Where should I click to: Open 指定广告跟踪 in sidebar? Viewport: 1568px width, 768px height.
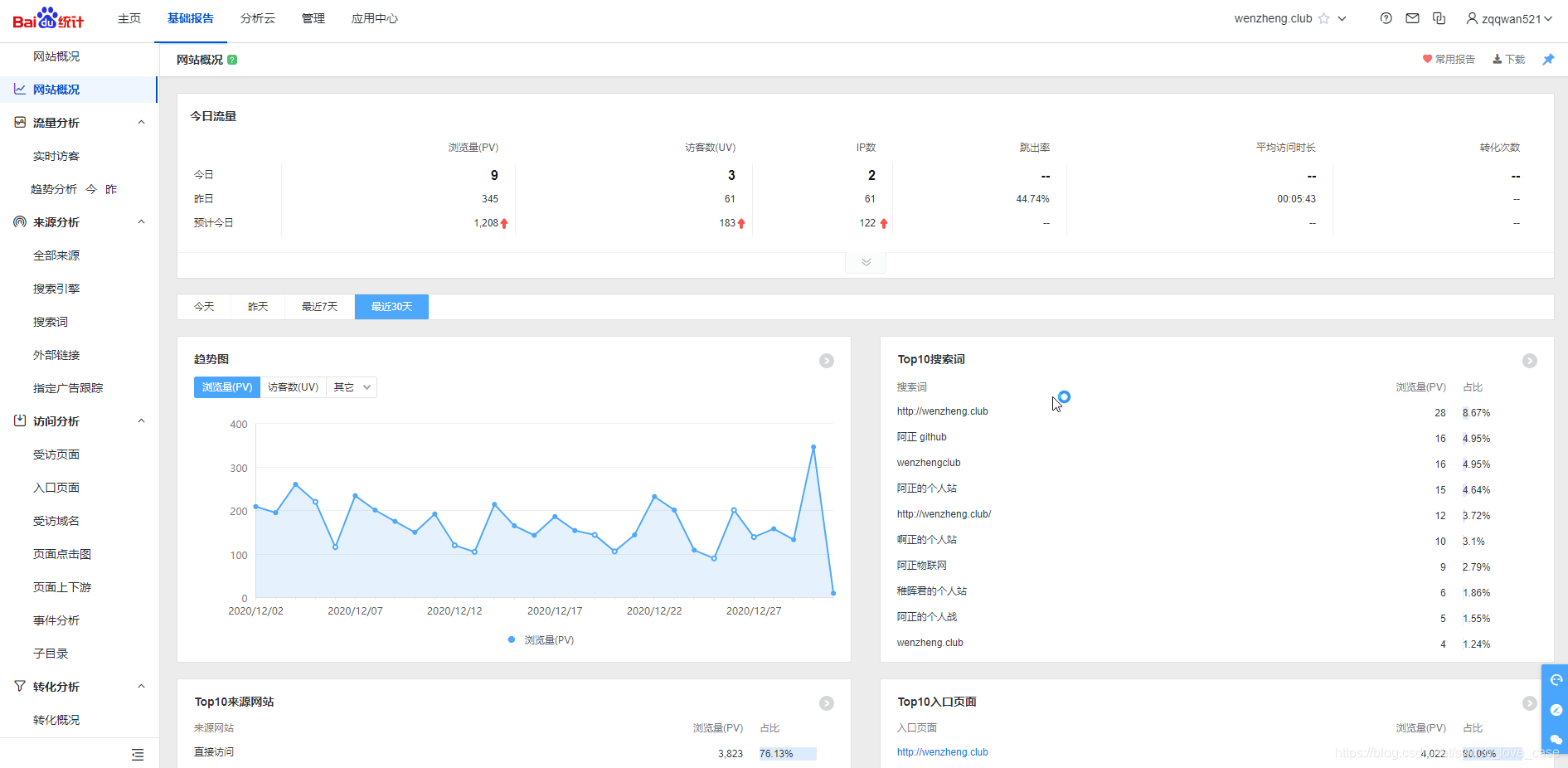68,388
